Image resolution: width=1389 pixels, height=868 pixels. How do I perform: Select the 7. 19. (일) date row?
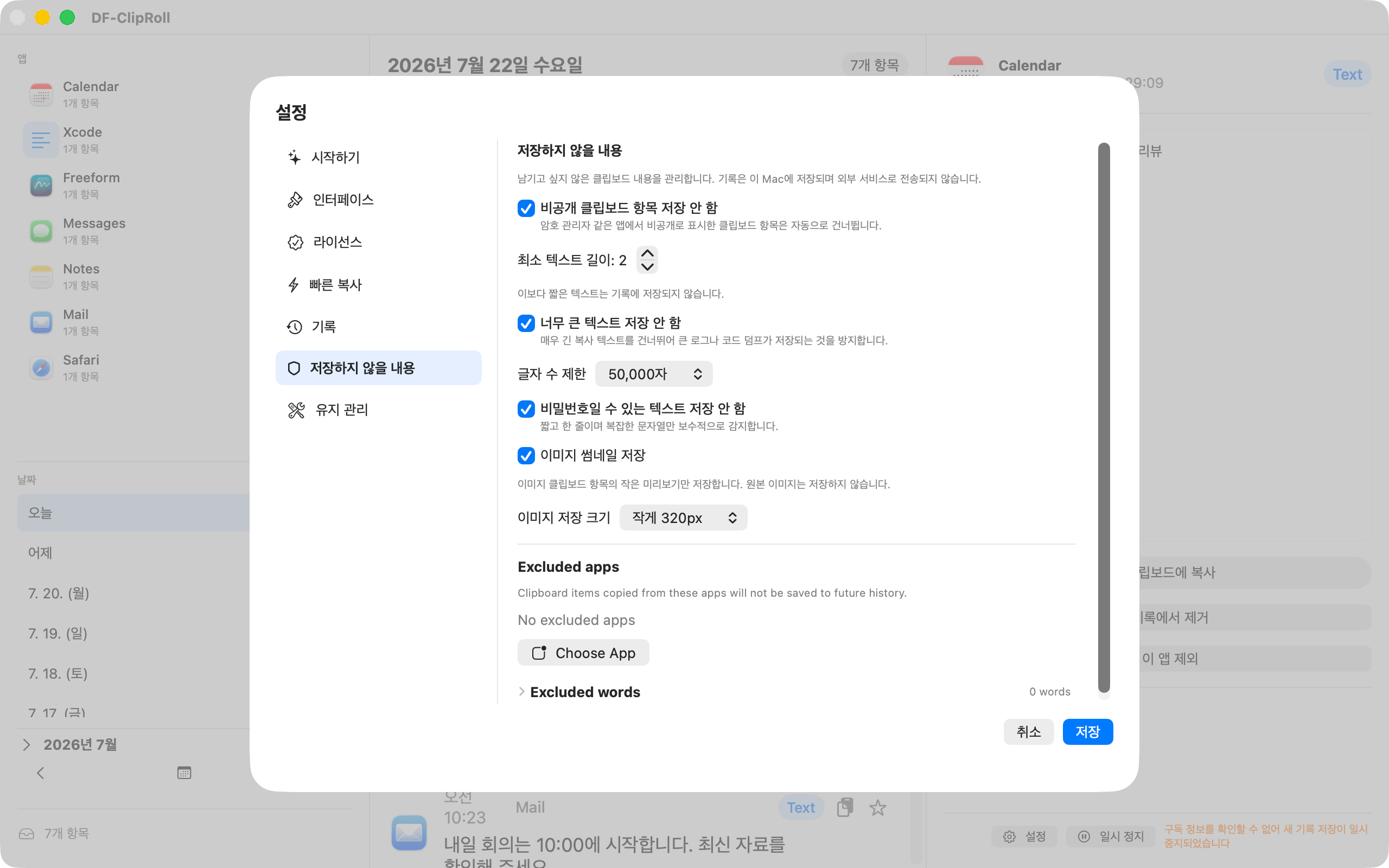[133, 633]
